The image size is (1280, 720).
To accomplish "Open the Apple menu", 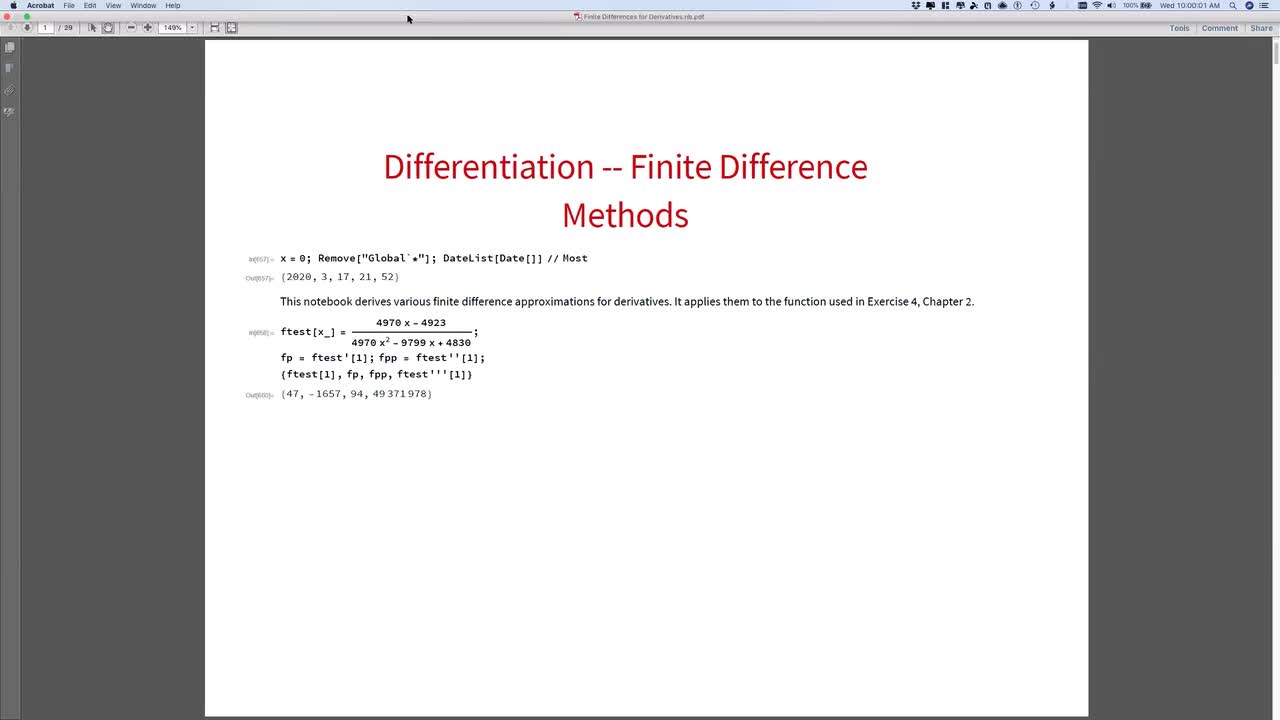I will point(13,5).
